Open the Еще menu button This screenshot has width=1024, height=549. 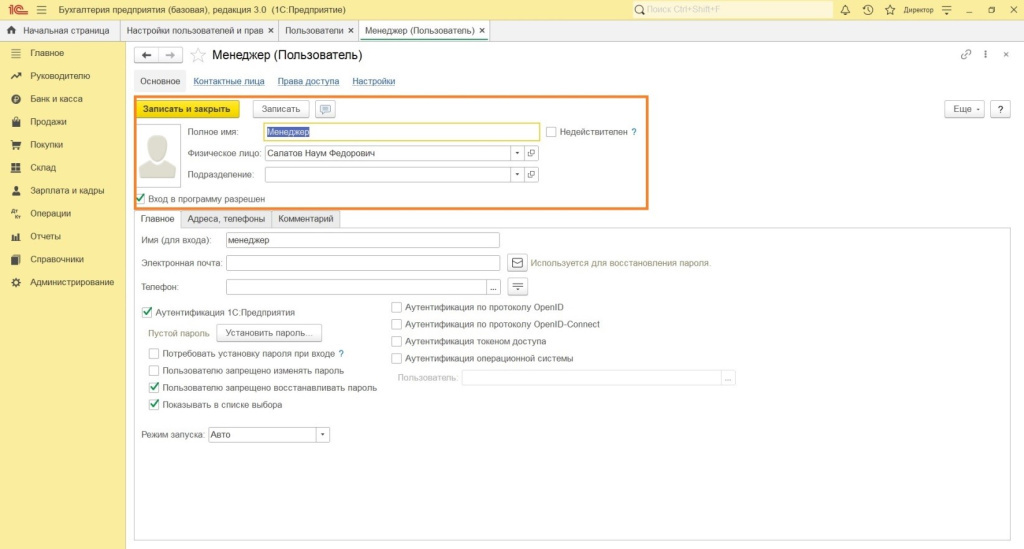tap(964, 109)
